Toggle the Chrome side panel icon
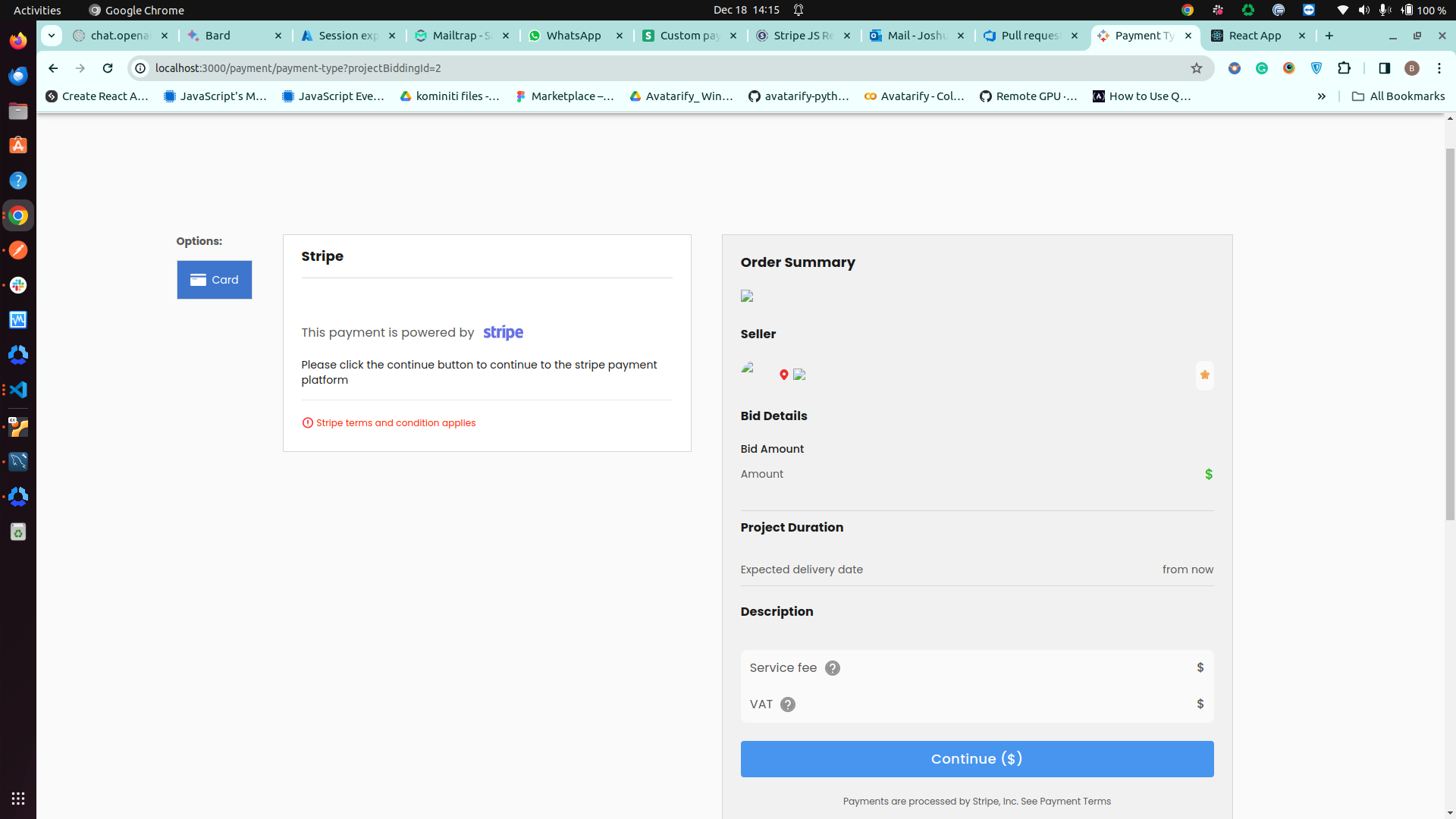1456x819 pixels. click(1384, 68)
